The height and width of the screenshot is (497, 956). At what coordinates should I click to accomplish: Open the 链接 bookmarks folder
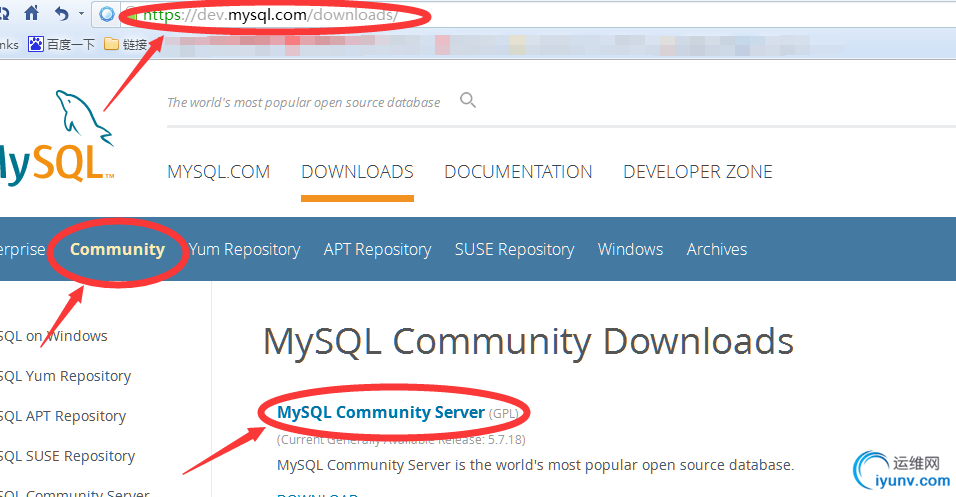point(126,44)
